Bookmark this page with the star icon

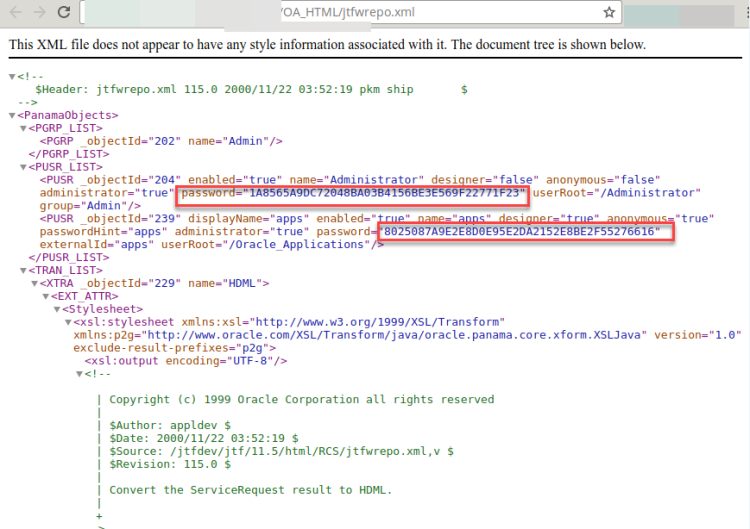pos(609,13)
